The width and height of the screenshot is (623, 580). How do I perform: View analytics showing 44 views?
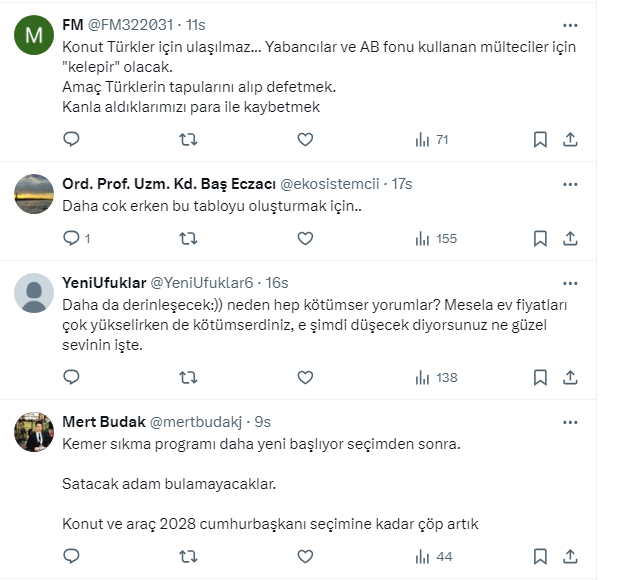(x=434, y=556)
